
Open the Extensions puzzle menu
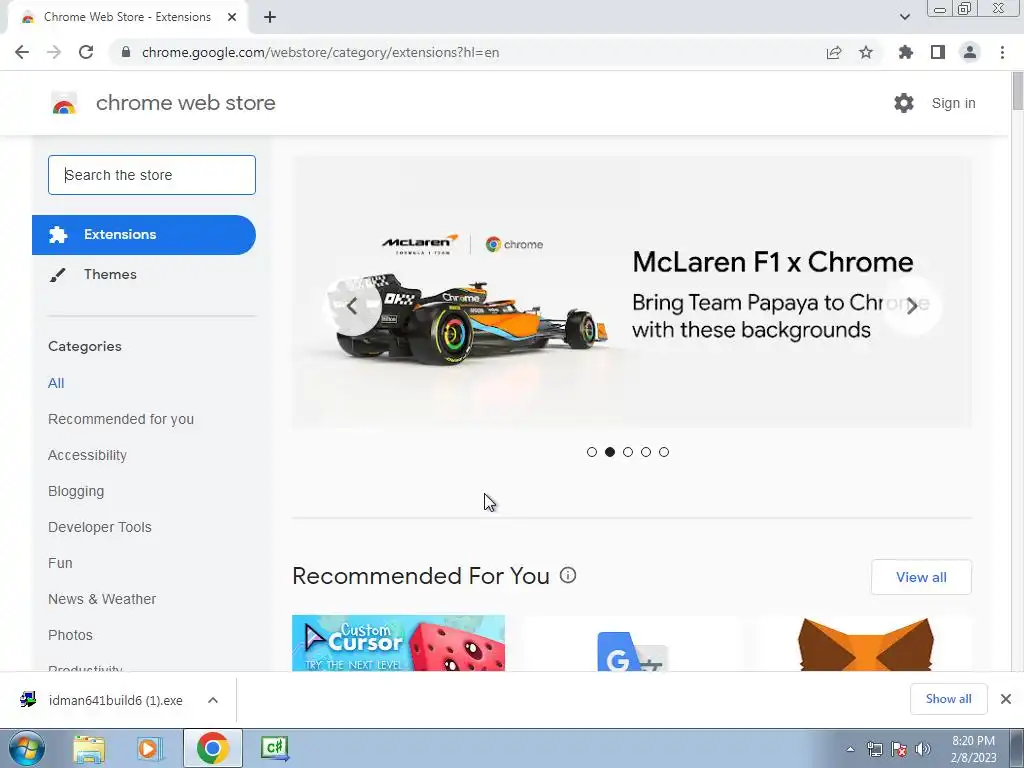905,52
